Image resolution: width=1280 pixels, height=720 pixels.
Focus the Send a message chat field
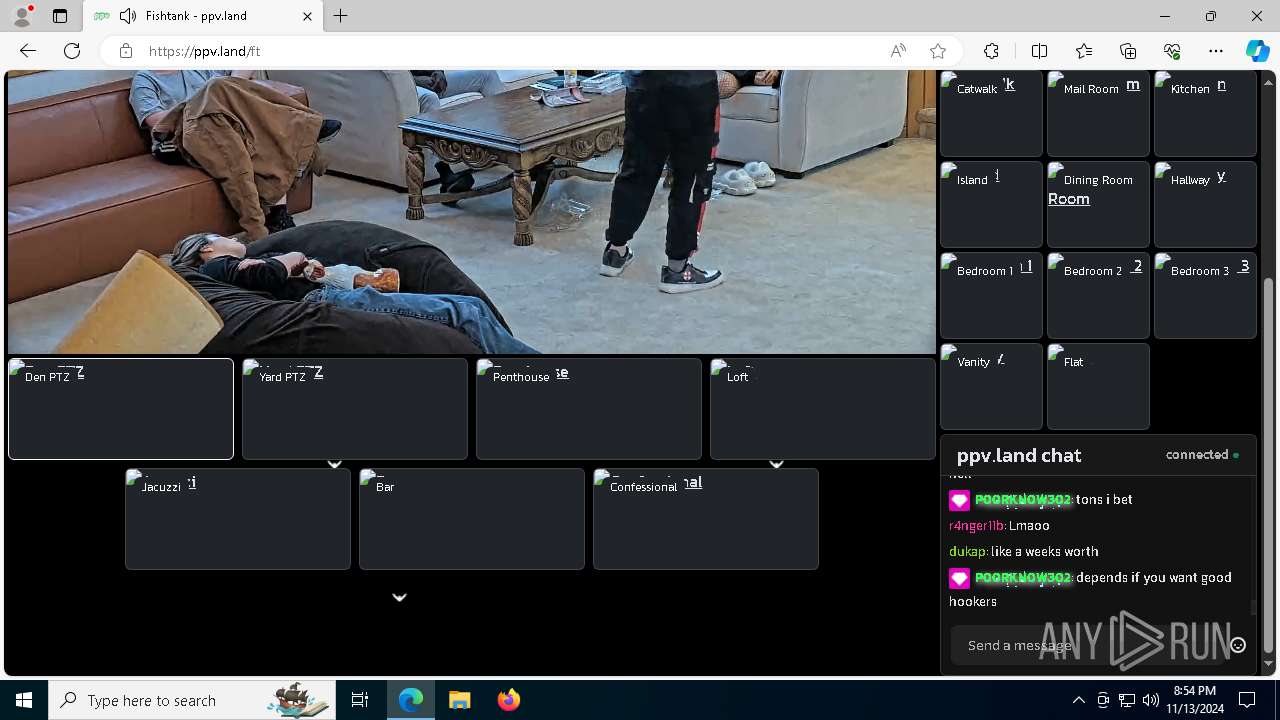click(1088, 645)
